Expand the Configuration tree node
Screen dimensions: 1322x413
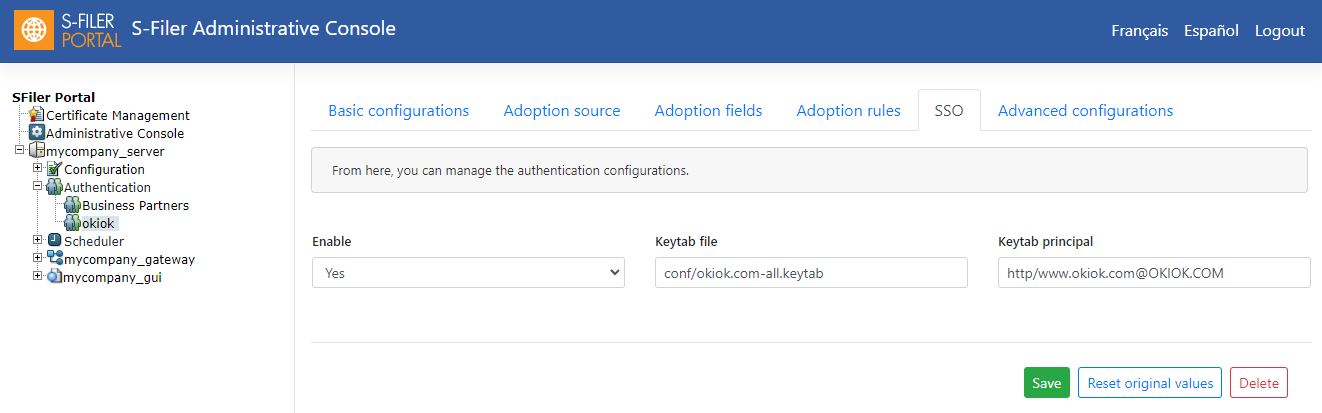[38, 169]
